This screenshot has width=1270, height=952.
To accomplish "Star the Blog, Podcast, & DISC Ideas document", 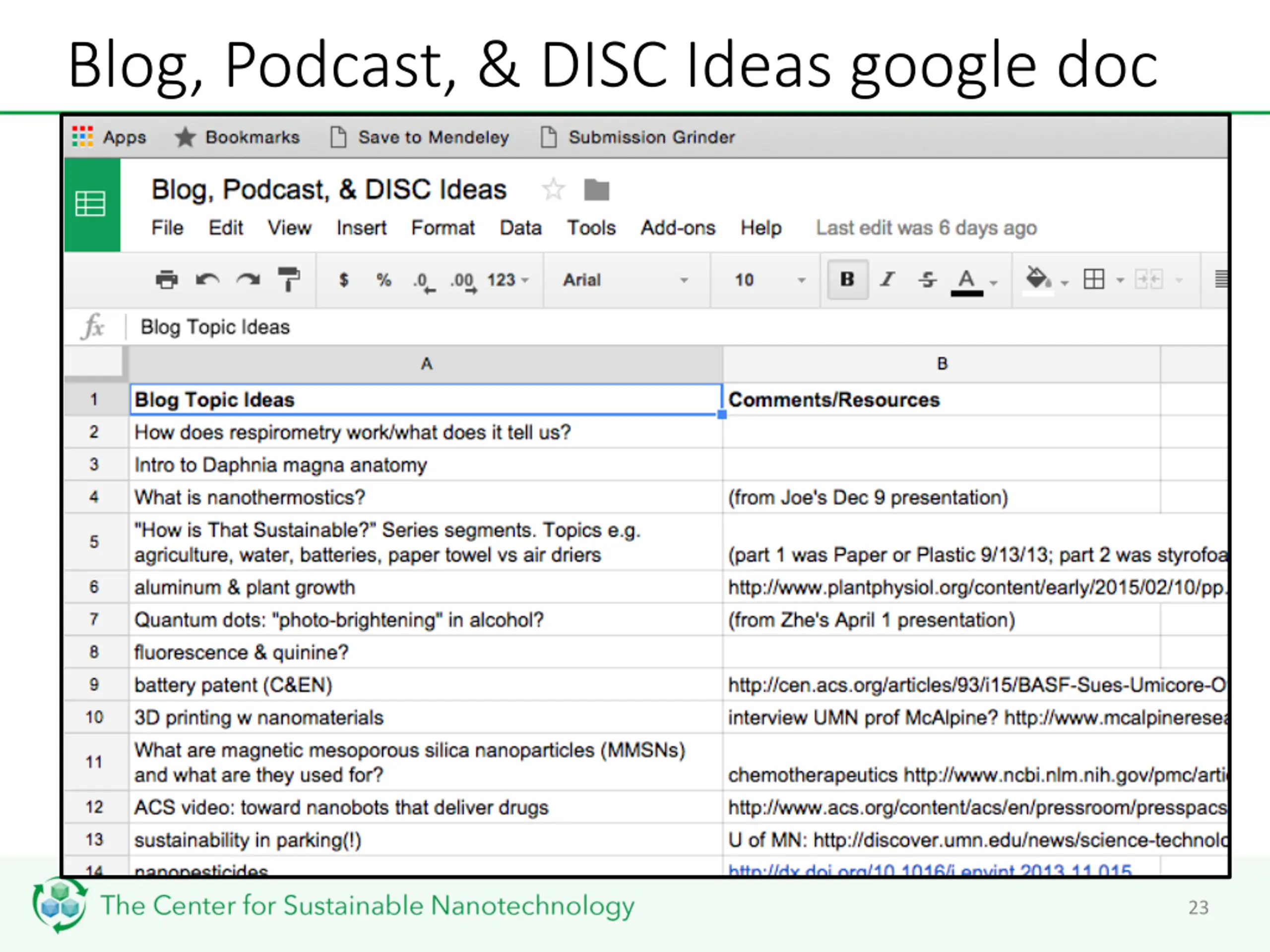I will [x=554, y=189].
